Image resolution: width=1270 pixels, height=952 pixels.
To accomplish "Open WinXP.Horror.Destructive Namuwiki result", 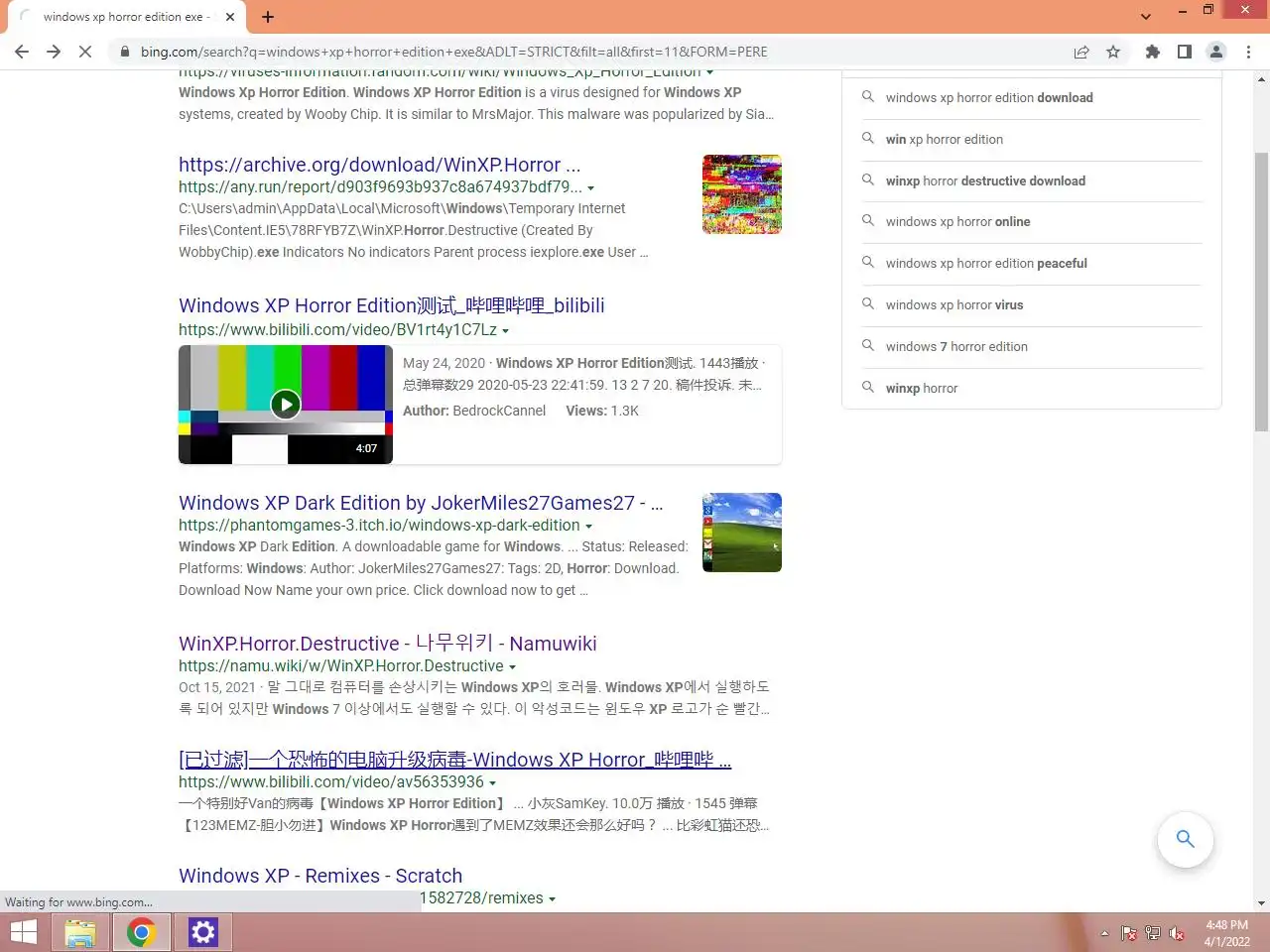I will click(387, 644).
